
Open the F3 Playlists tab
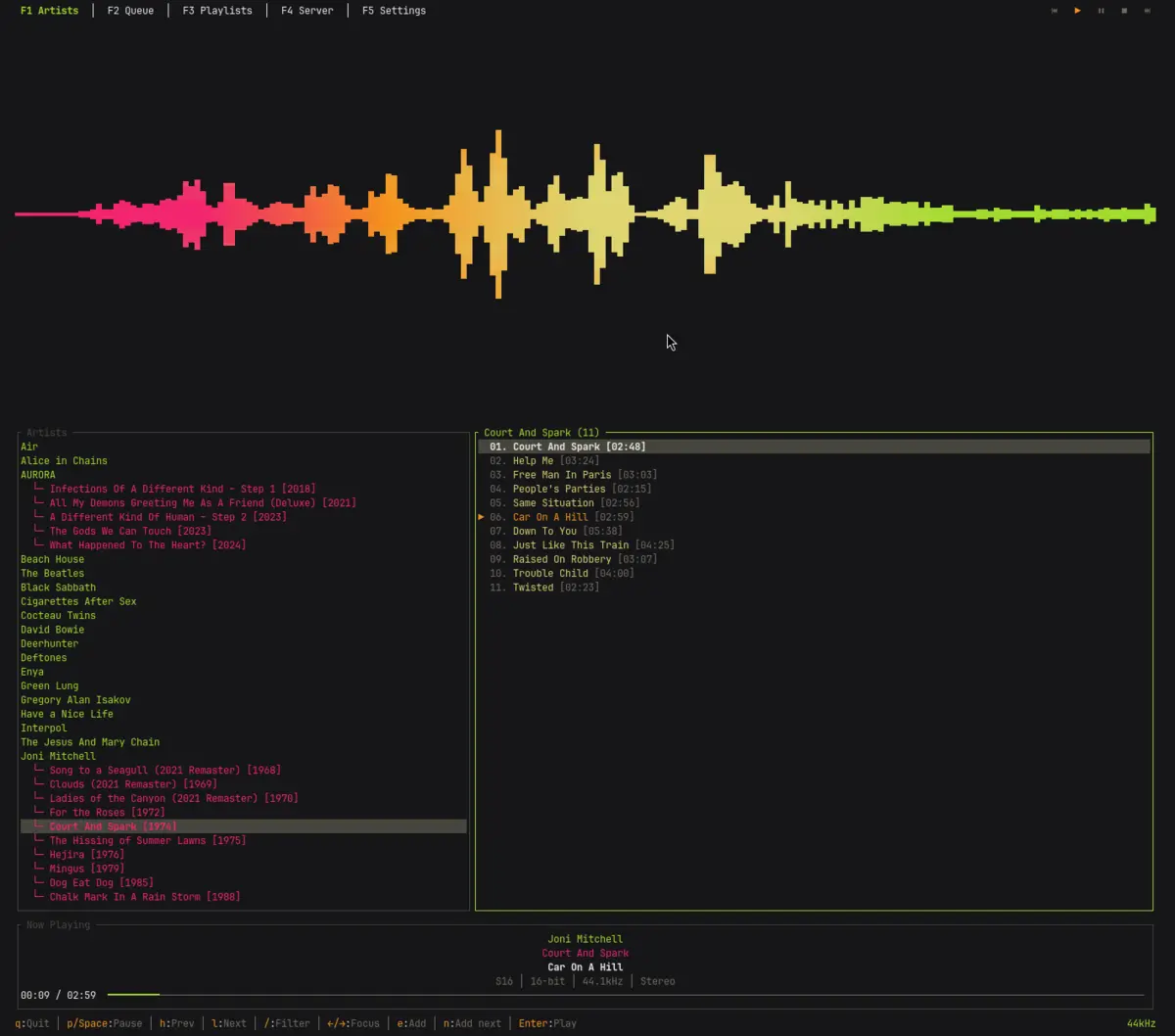216,11
